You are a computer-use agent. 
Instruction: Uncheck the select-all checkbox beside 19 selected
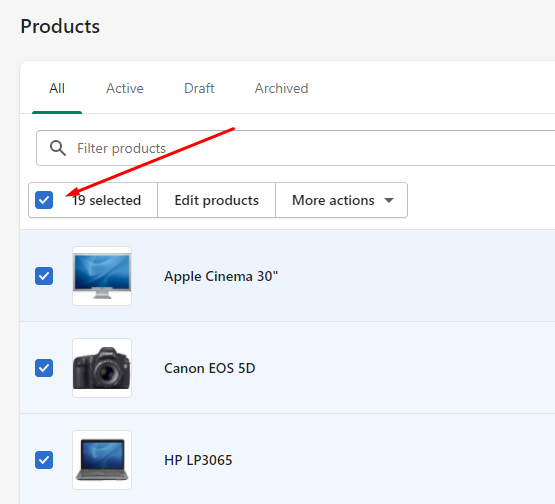pos(44,200)
